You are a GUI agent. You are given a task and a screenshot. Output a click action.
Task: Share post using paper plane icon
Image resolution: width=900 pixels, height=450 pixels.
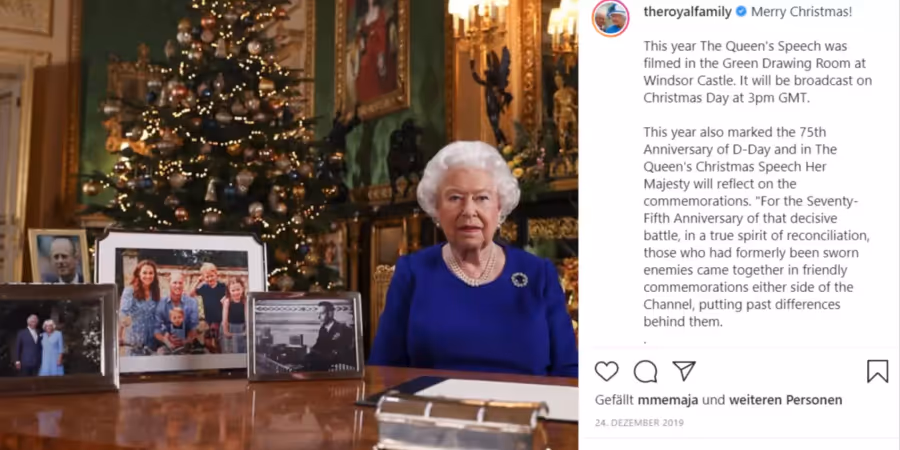click(x=684, y=371)
